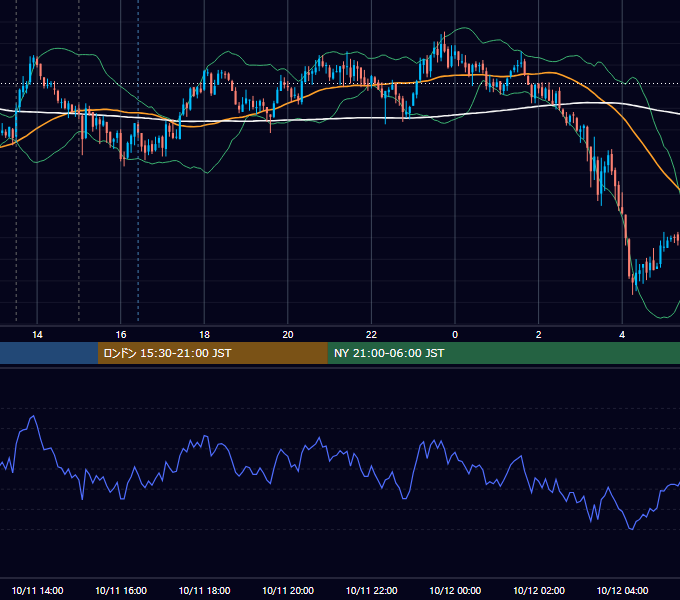Image resolution: width=680 pixels, height=600 pixels.
Task: Click the 16 hour axis label
Action: click(x=121, y=335)
